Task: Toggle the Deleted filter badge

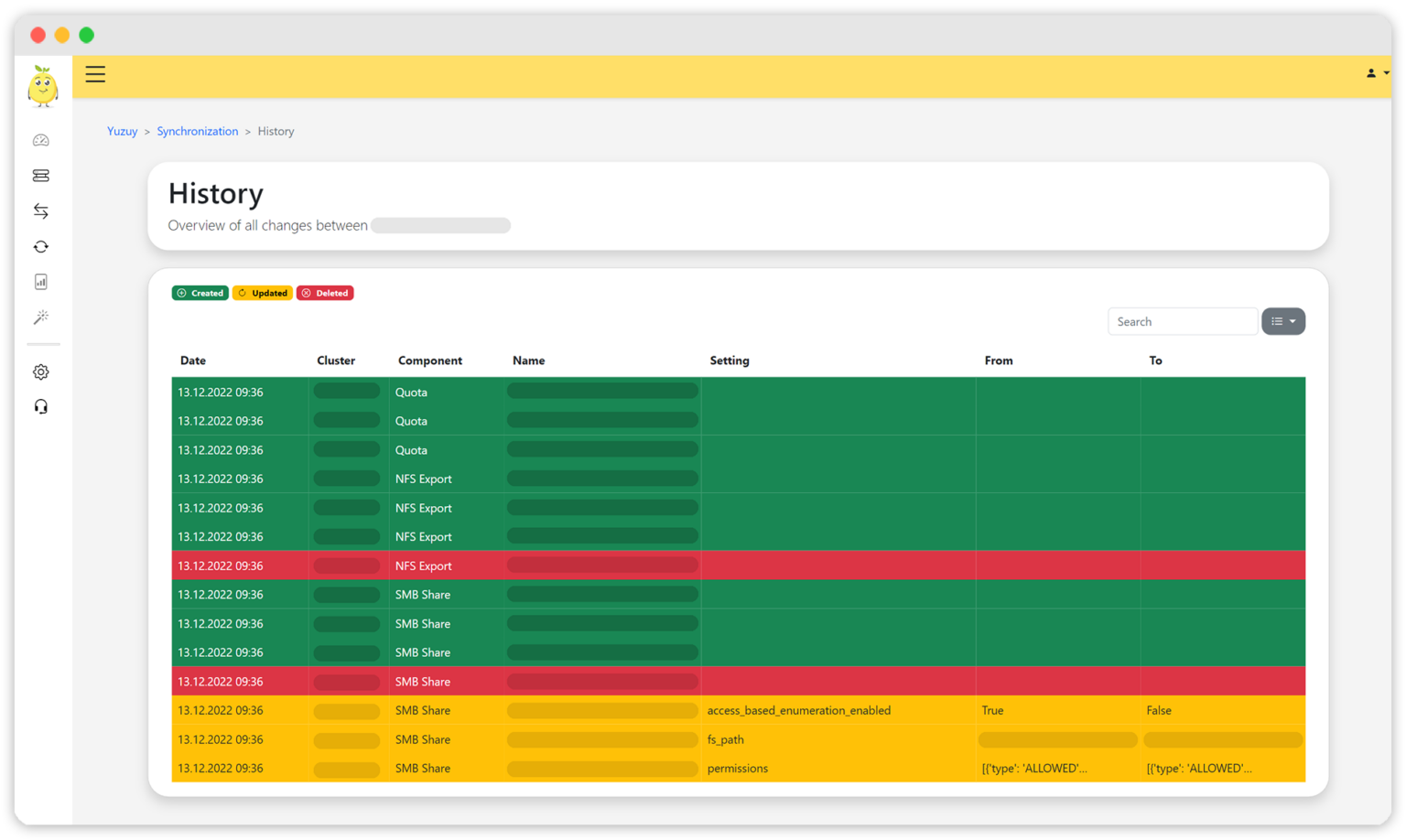Action: (x=325, y=292)
